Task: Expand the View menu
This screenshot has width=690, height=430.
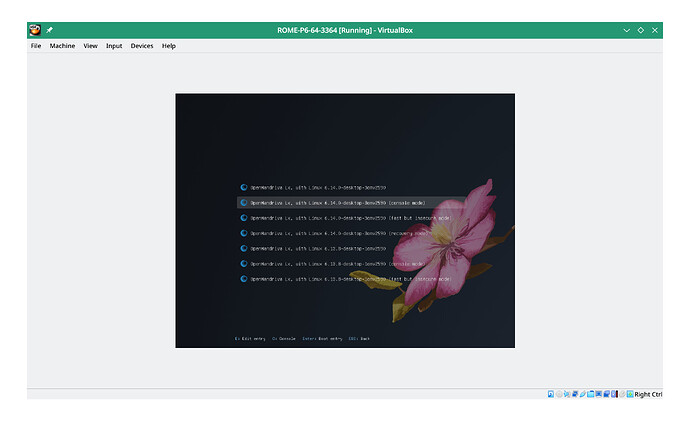Action: [90, 46]
